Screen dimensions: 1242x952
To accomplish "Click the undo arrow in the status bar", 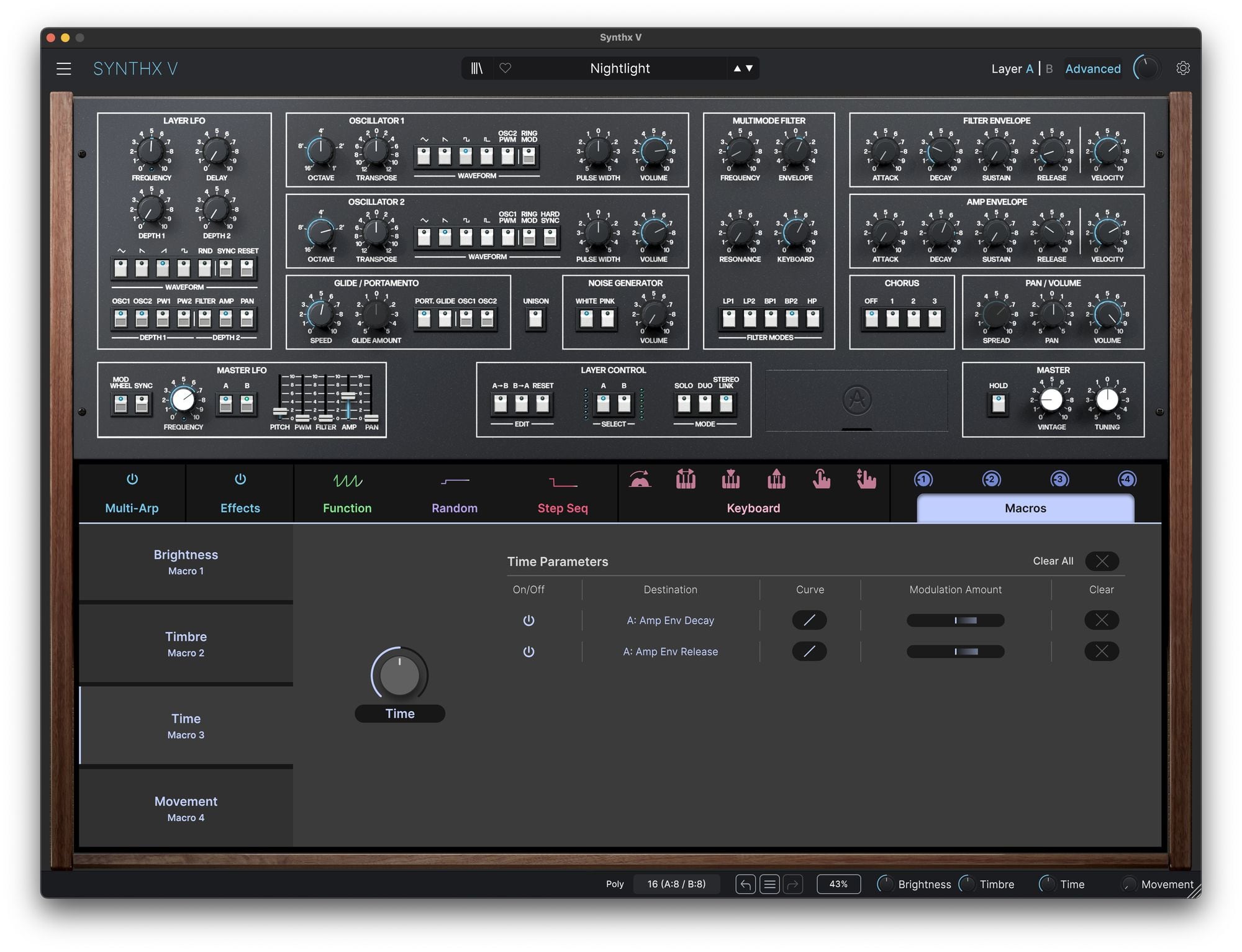I will pos(745,884).
